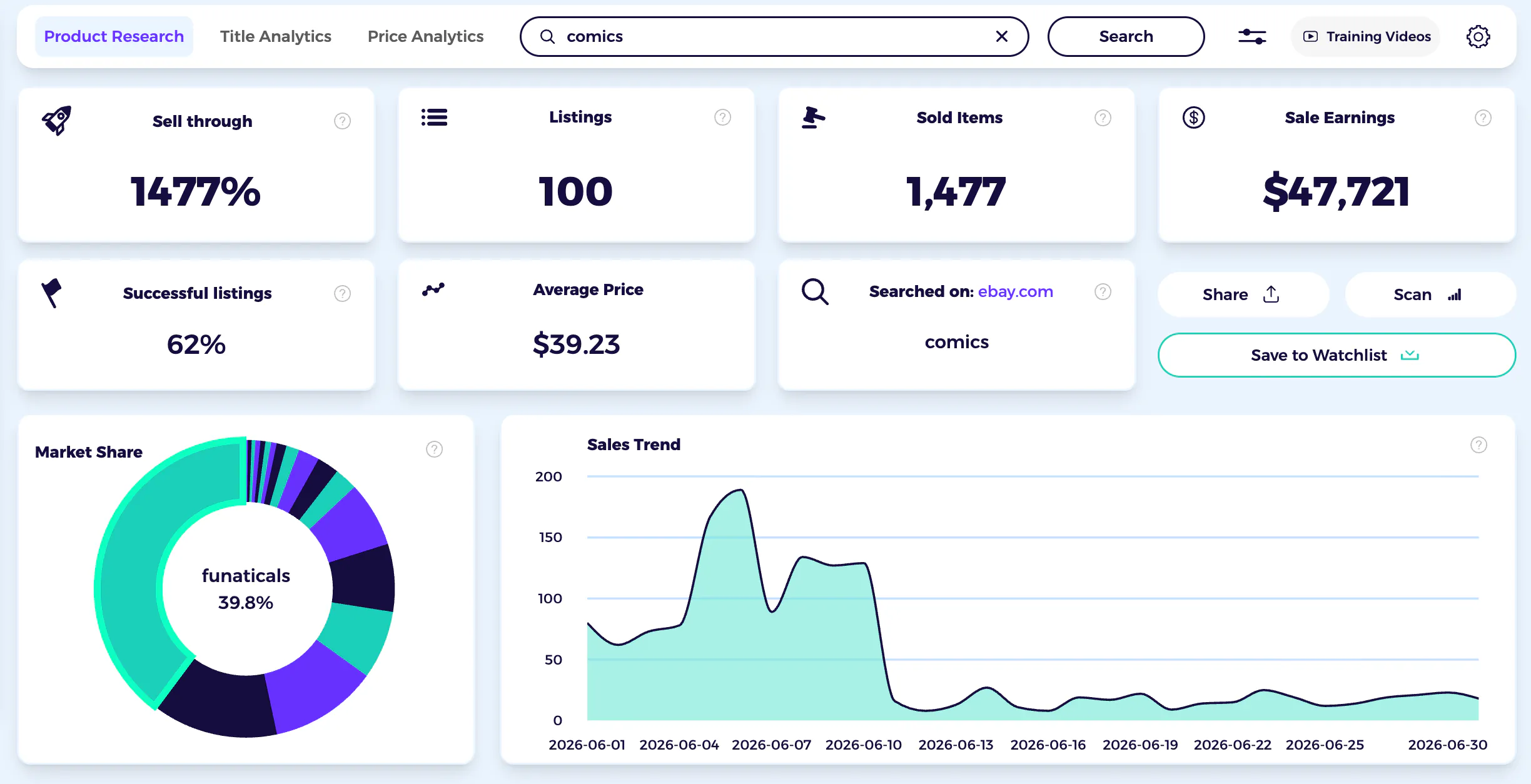1531x784 pixels.
Task: Click the 2026-06-30 axis label
Action: pos(1447,745)
